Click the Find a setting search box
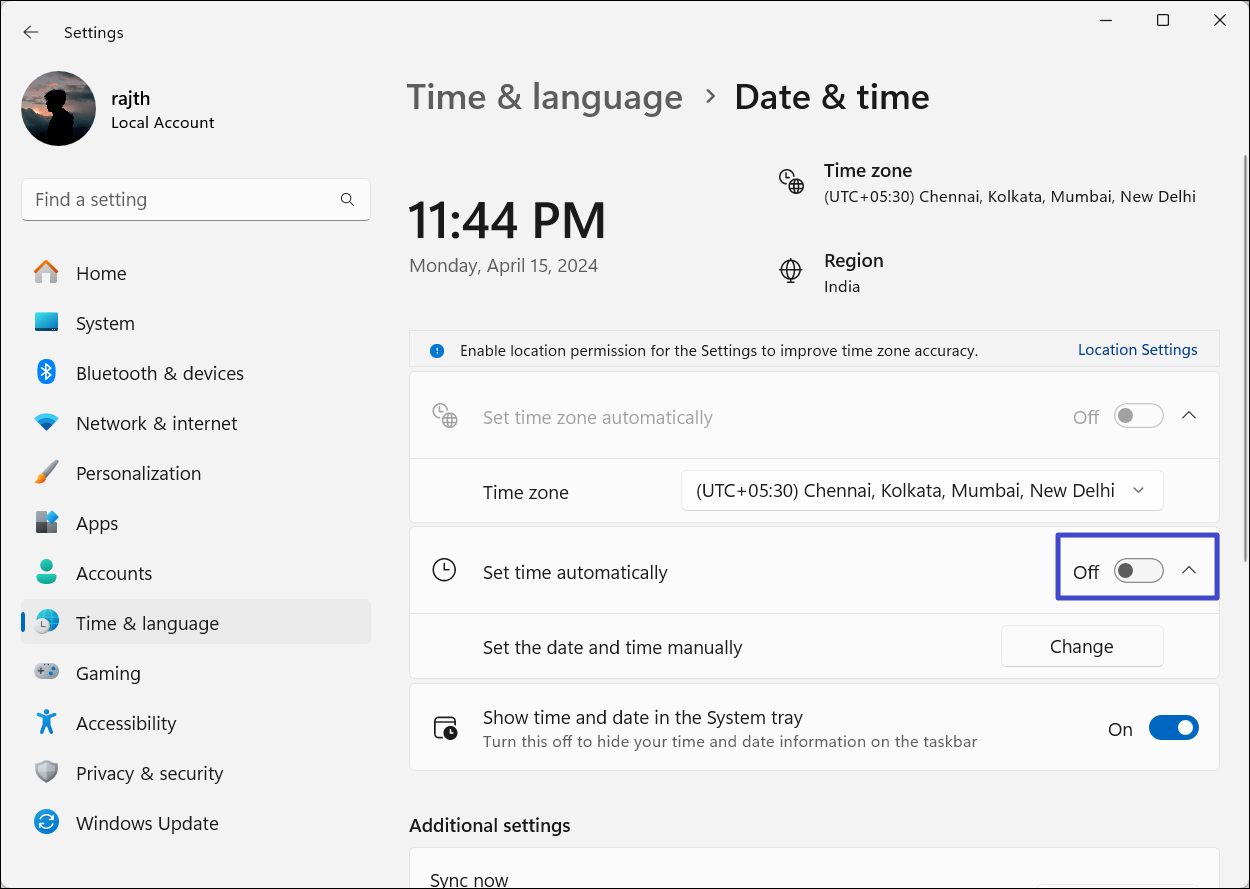The image size is (1250, 889). pyautogui.click(x=180, y=200)
